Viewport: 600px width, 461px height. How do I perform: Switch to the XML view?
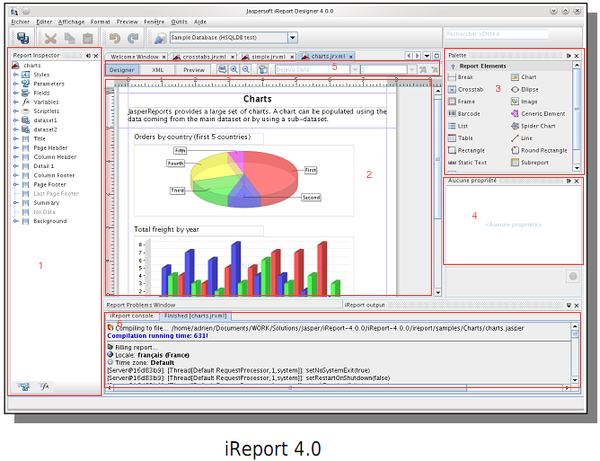157,70
